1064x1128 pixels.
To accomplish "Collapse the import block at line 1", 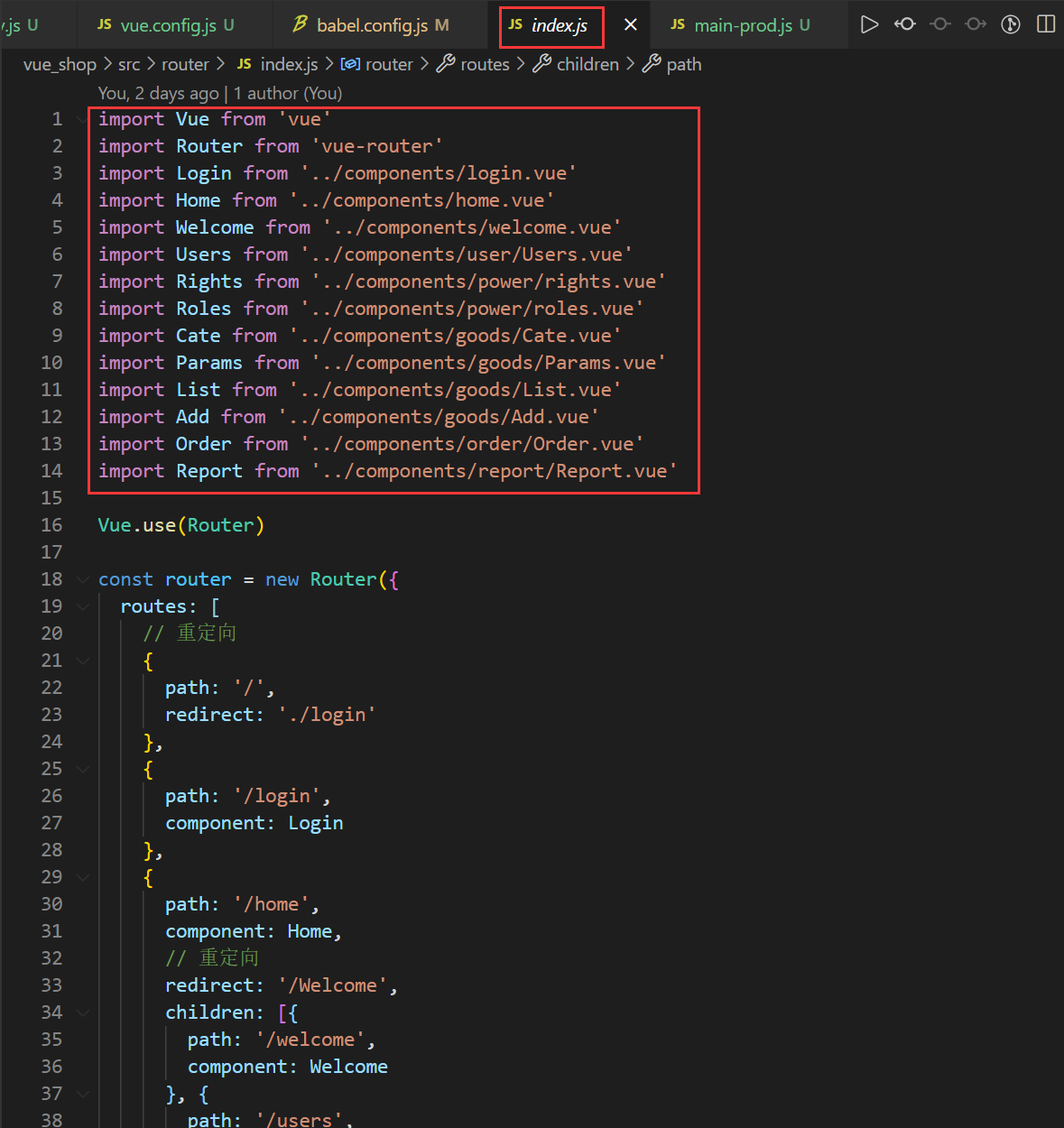I will 83,119.
